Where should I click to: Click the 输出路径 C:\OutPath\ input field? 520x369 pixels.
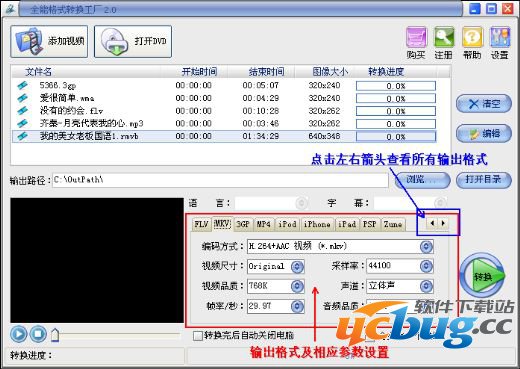220,180
